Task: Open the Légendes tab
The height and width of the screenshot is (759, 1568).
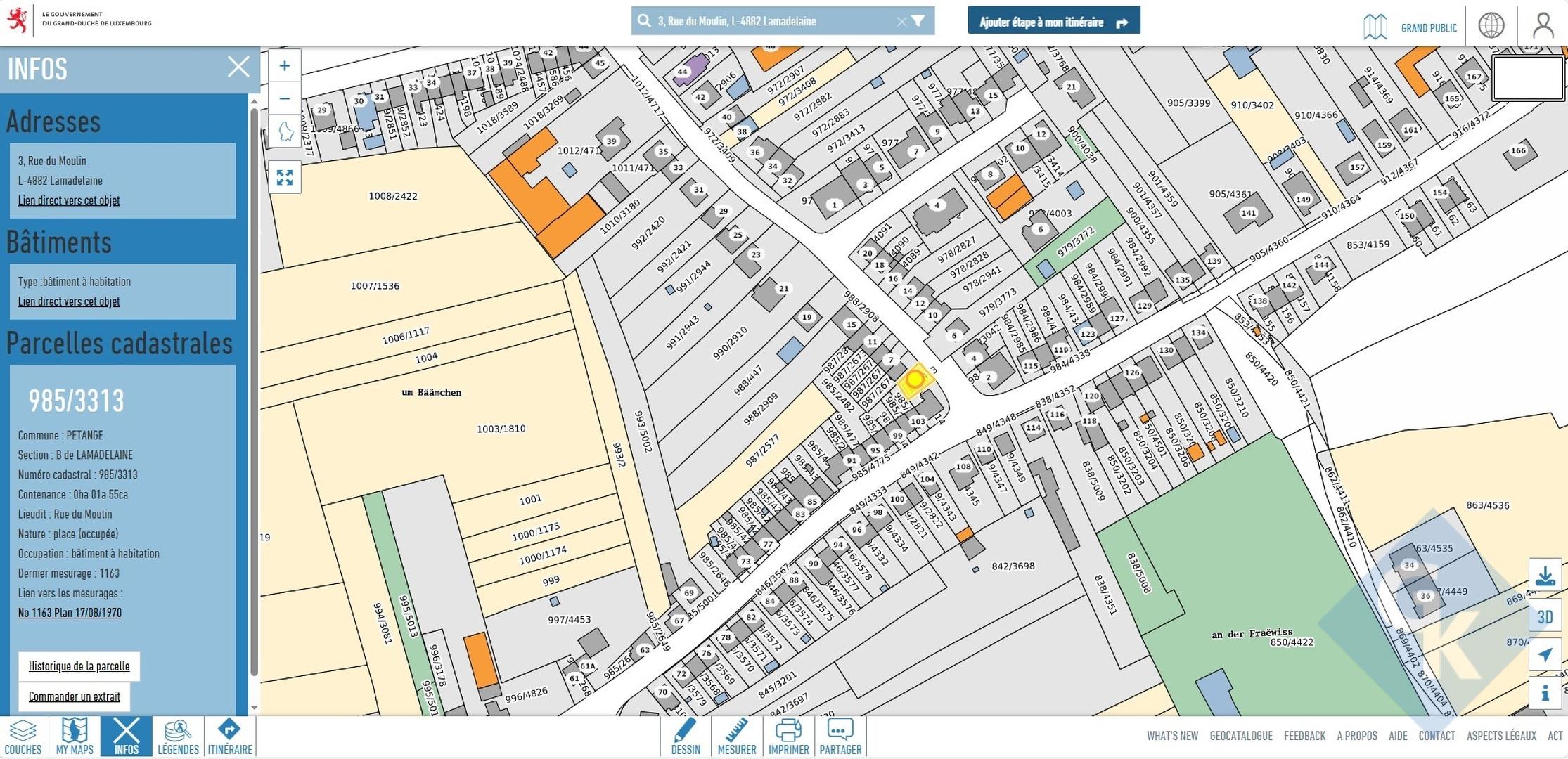Action: tap(178, 737)
